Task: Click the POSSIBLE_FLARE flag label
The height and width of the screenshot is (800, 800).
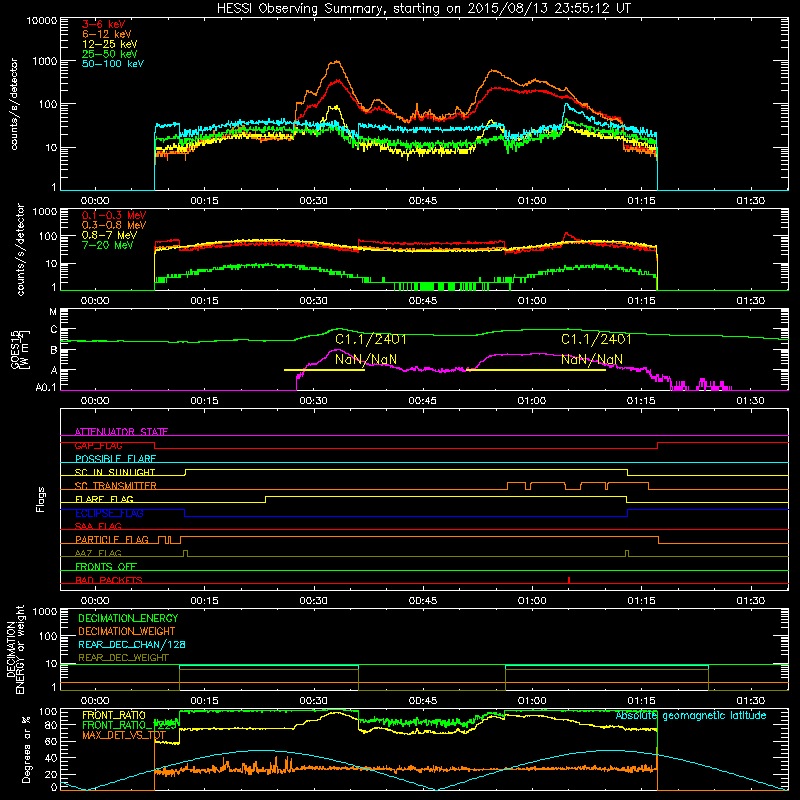Action: pyautogui.click(x=115, y=459)
